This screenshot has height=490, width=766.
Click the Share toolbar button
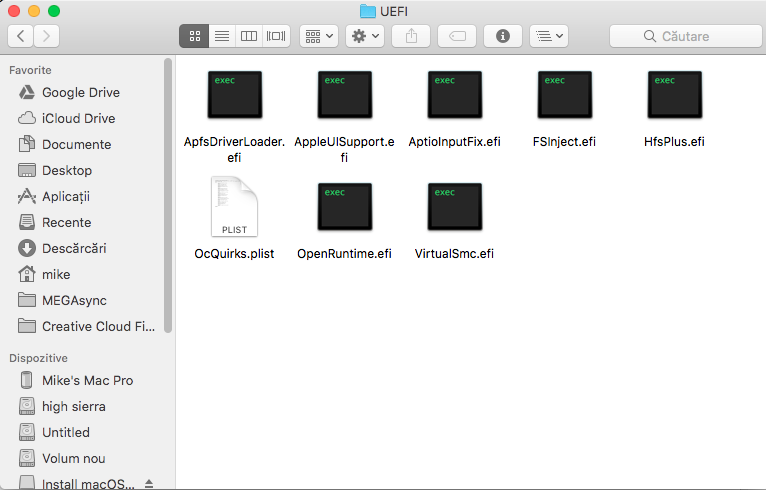pyautogui.click(x=411, y=36)
